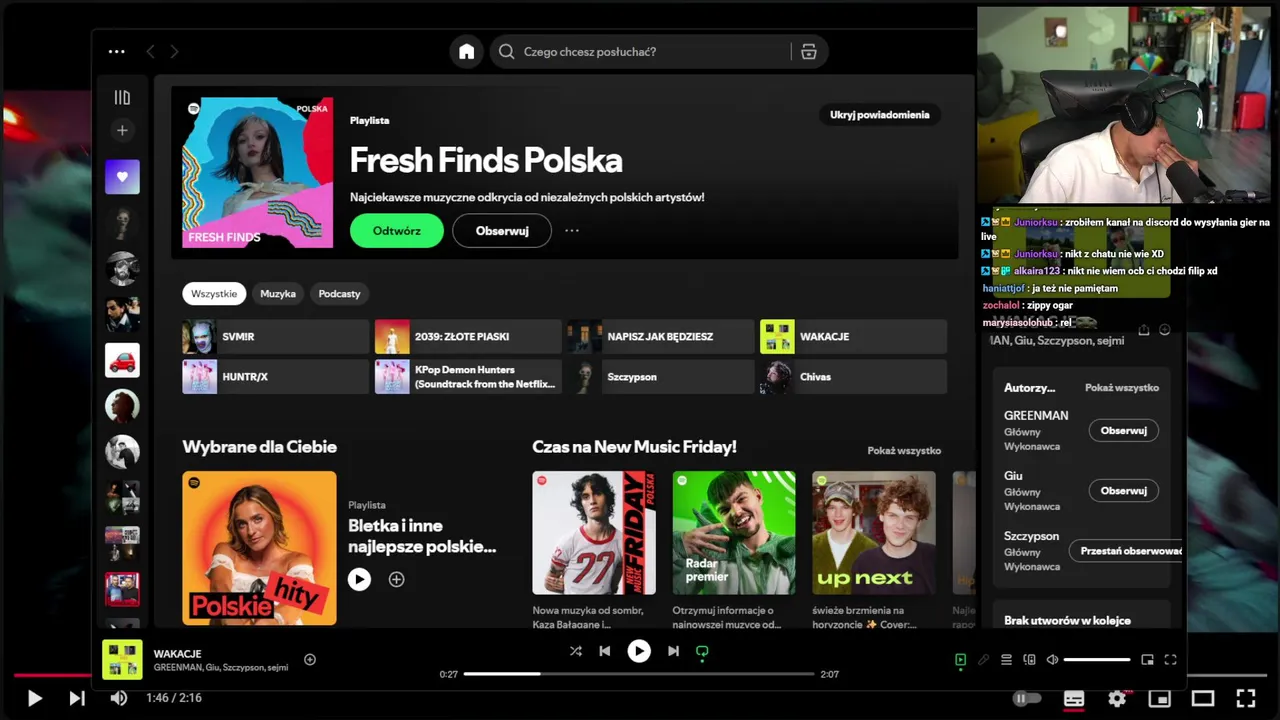The height and width of the screenshot is (720, 1280).
Task: Click the 'Odtwórz' green button
Action: tap(397, 230)
